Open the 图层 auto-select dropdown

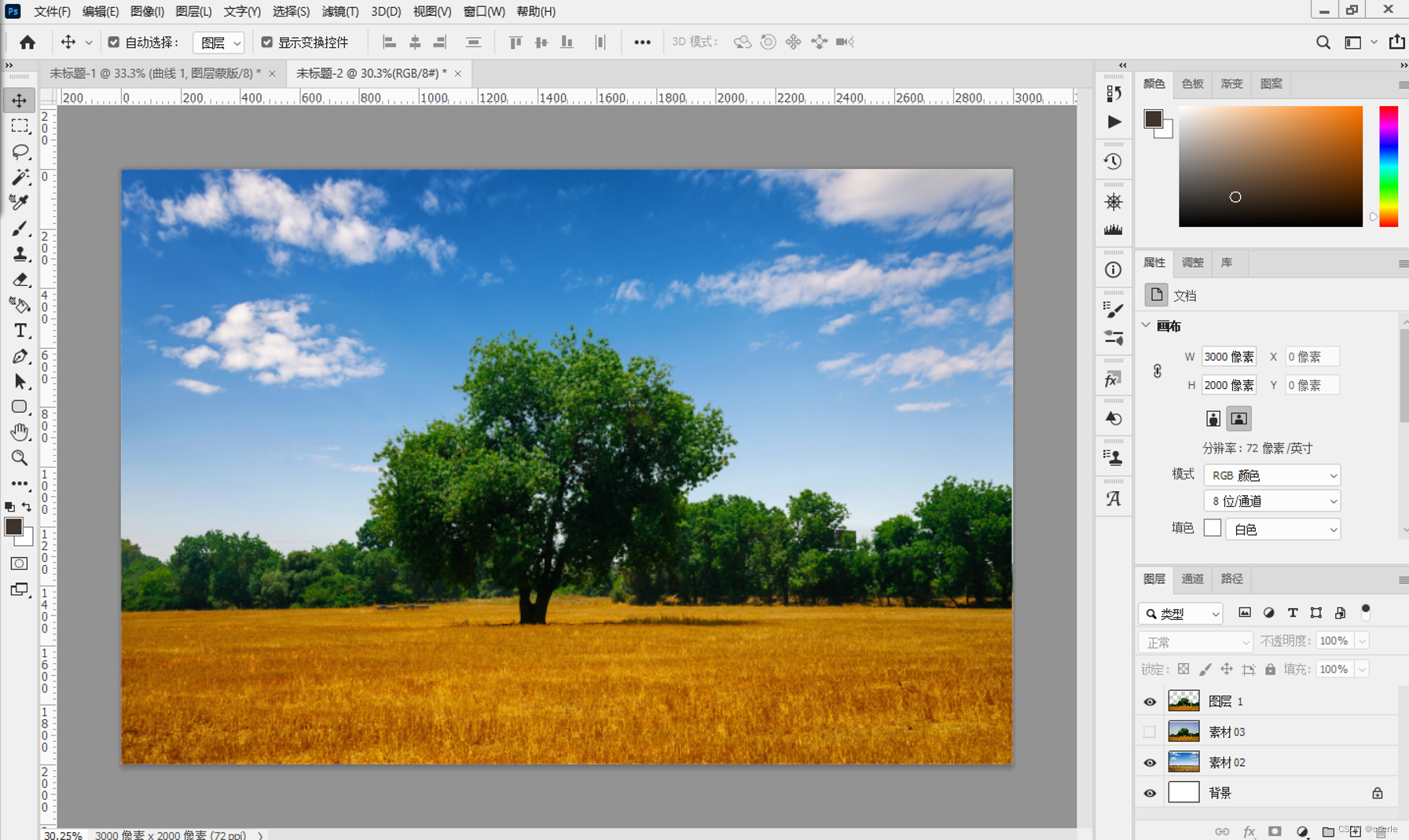point(218,42)
